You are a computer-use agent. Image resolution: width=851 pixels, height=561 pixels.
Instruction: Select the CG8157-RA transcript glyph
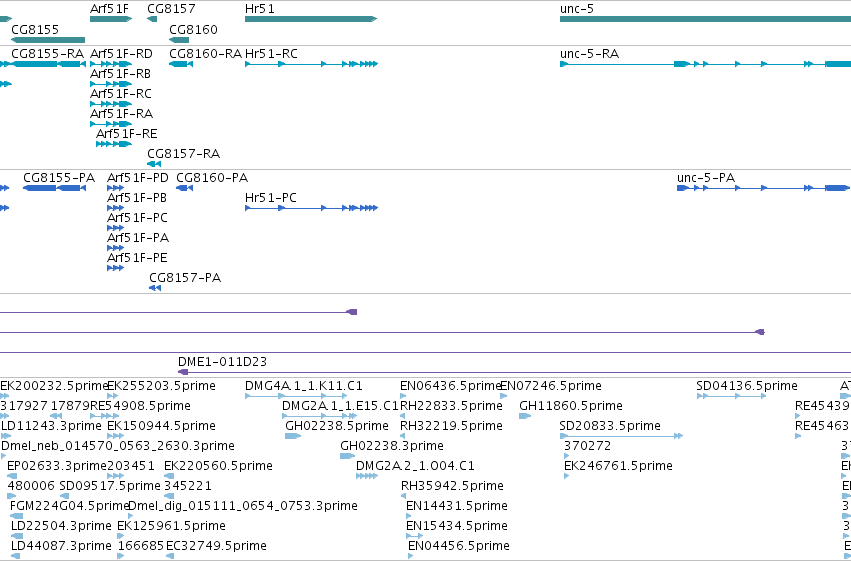[154, 164]
